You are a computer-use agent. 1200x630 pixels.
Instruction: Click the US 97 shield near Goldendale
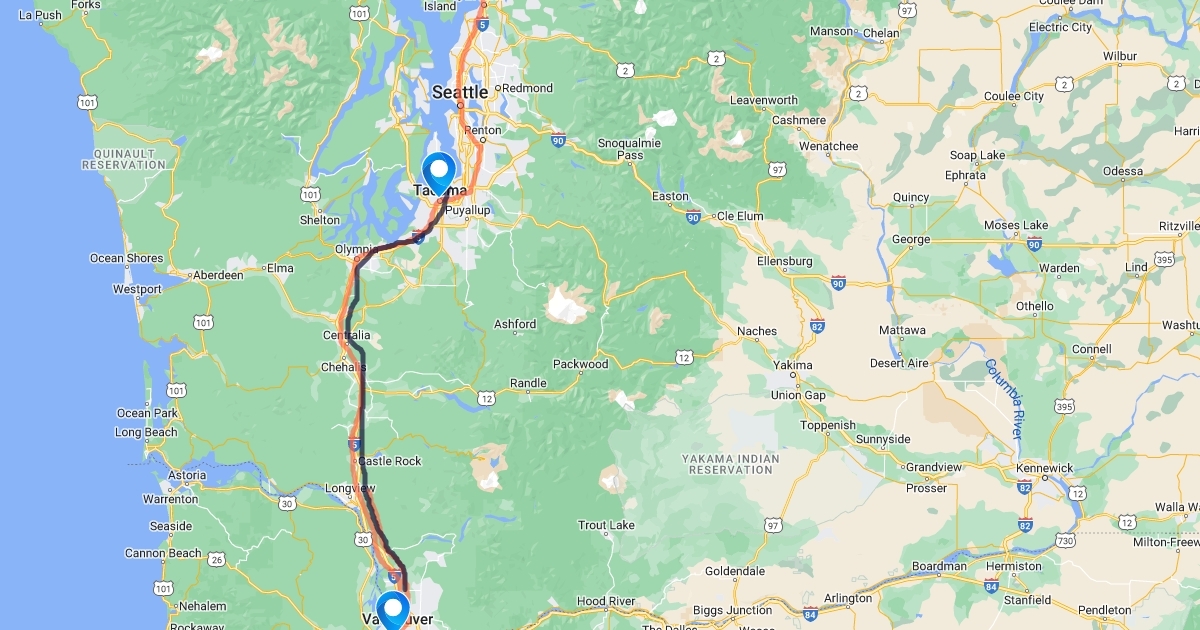(772, 524)
